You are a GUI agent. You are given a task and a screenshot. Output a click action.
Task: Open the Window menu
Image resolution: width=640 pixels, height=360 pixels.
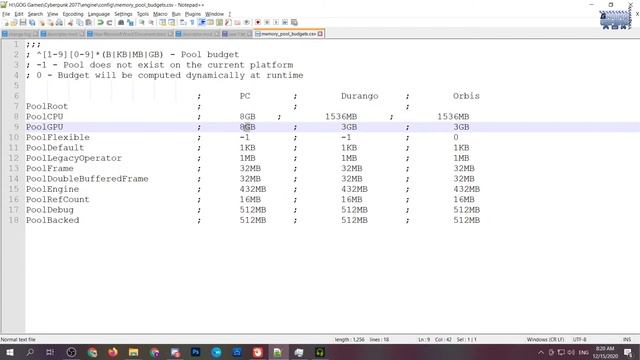pos(214,14)
